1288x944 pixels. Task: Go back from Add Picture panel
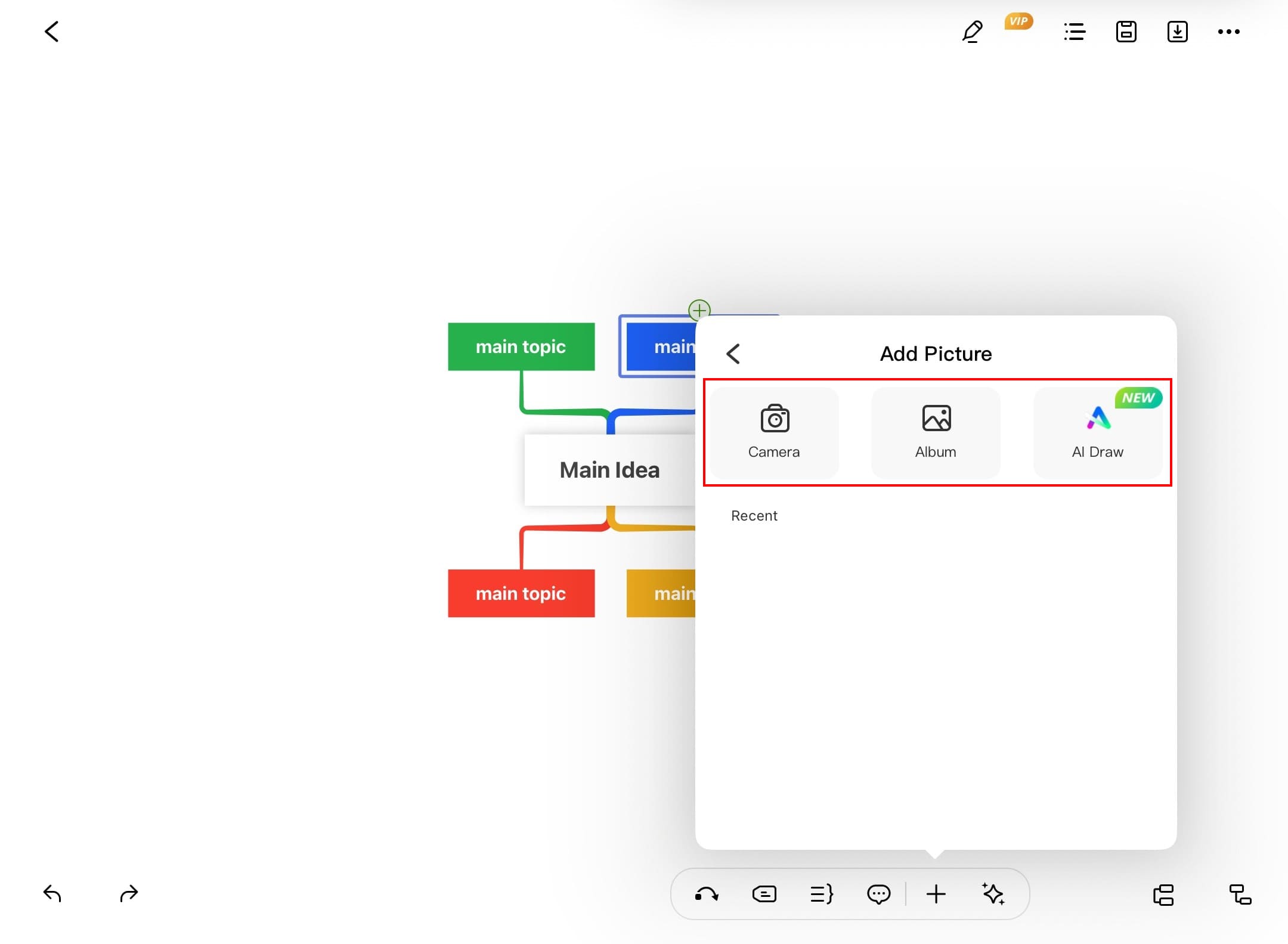733,354
